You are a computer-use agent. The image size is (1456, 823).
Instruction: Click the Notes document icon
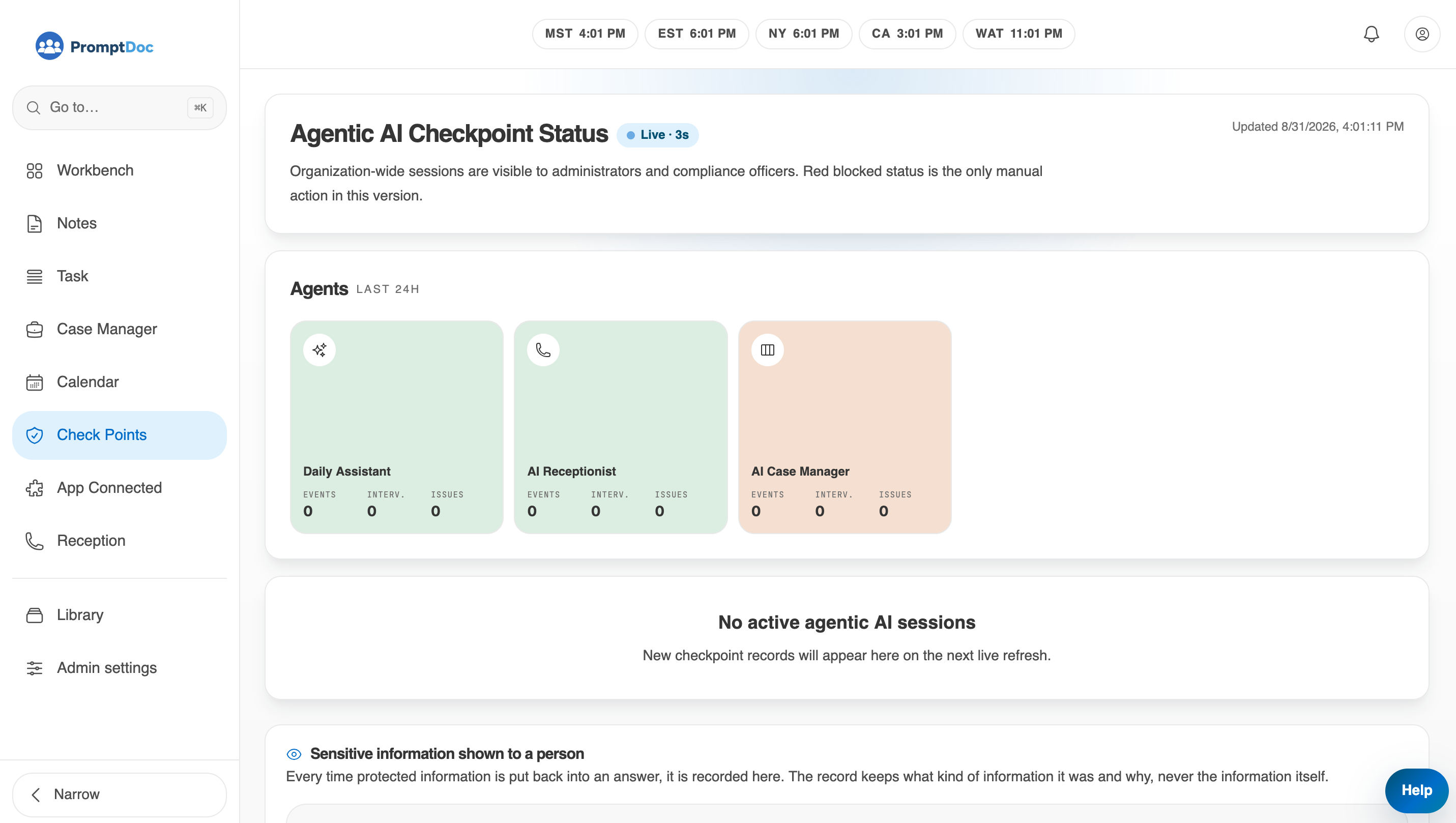coord(35,223)
